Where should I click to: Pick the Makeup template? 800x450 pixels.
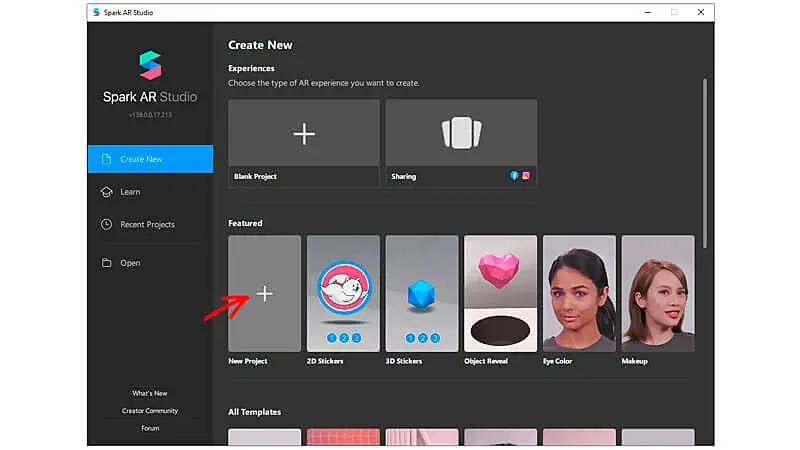pyautogui.click(x=657, y=293)
